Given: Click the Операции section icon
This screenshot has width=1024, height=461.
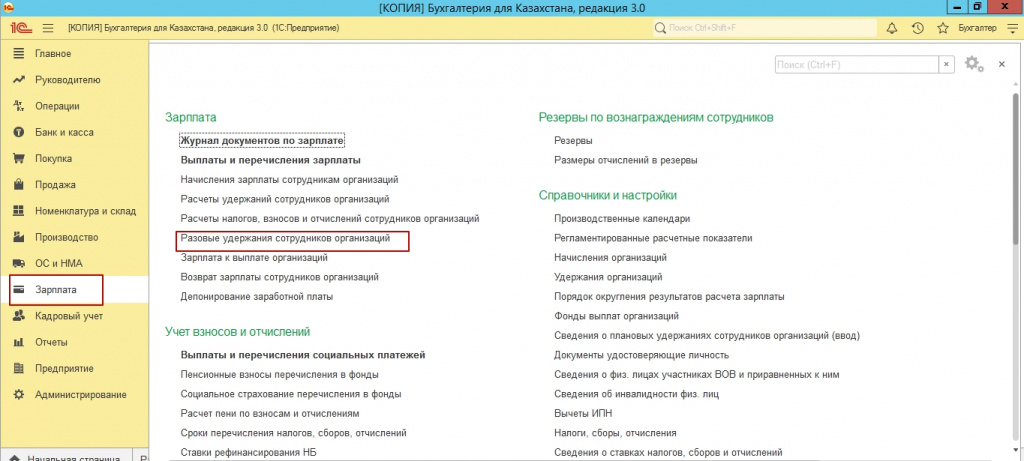Looking at the screenshot, I should [19, 106].
